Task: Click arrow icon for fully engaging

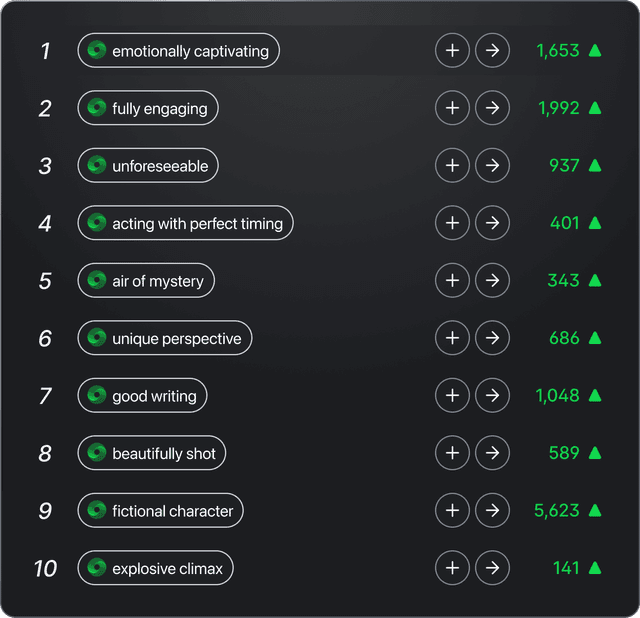Action: (x=492, y=108)
